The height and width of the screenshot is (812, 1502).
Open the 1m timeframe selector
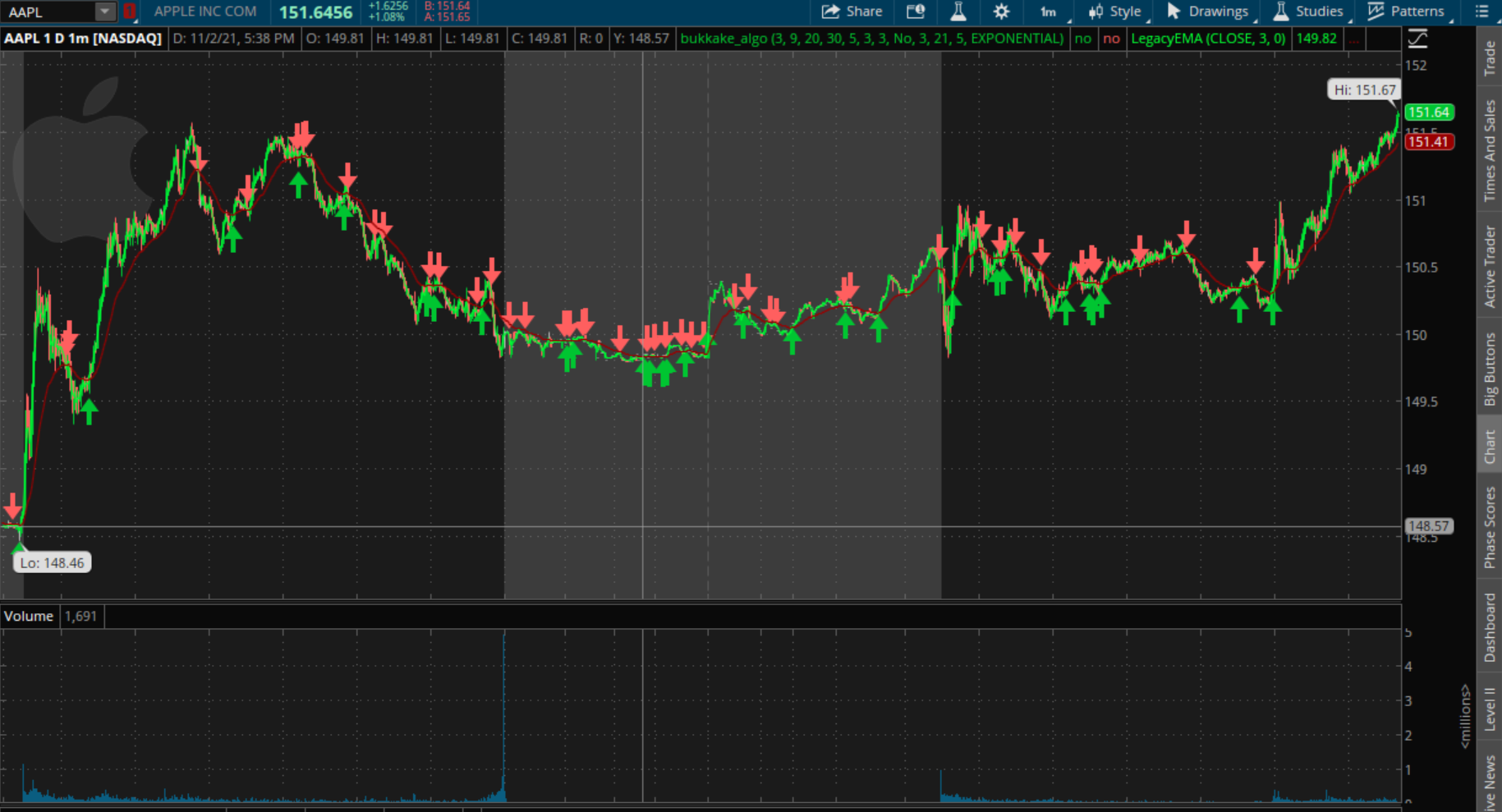[x=1049, y=11]
